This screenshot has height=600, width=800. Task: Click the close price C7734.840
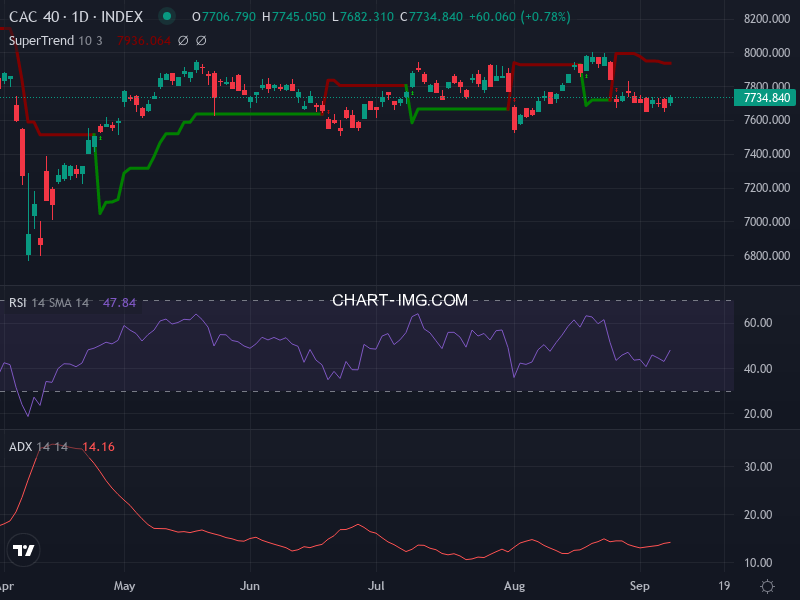pyautogui.click(x=431, y=17)
